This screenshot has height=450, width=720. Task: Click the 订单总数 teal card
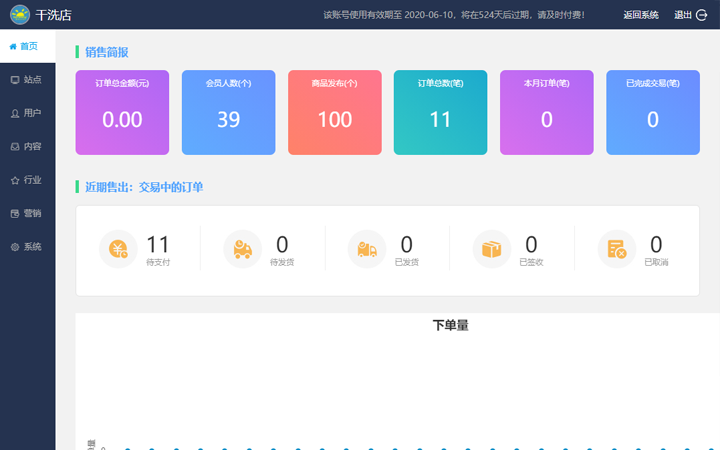click(x=440, y=112)
